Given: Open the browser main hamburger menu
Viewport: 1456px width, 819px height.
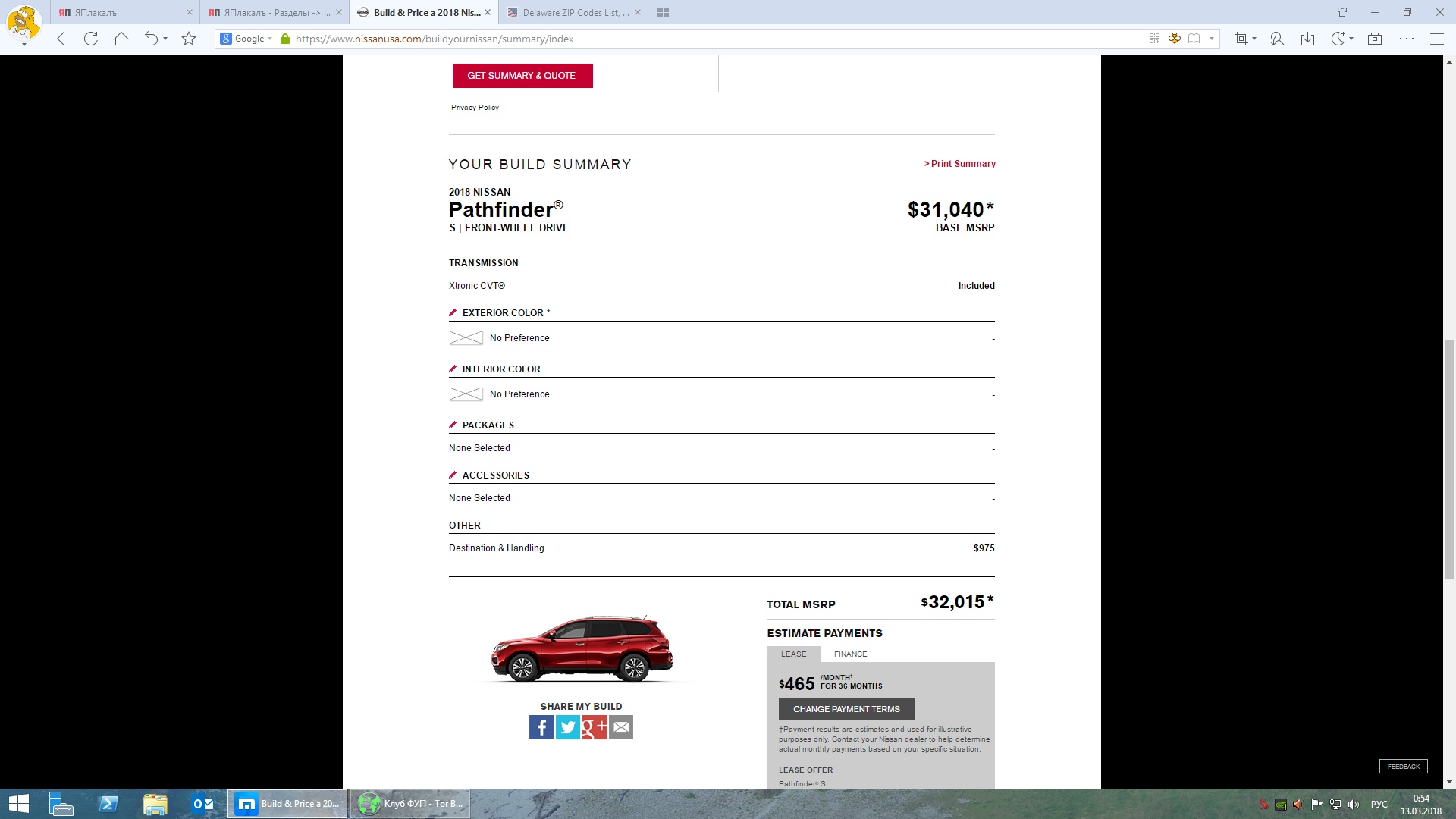Looking at the screenshot, I should tap(1436, 39).
